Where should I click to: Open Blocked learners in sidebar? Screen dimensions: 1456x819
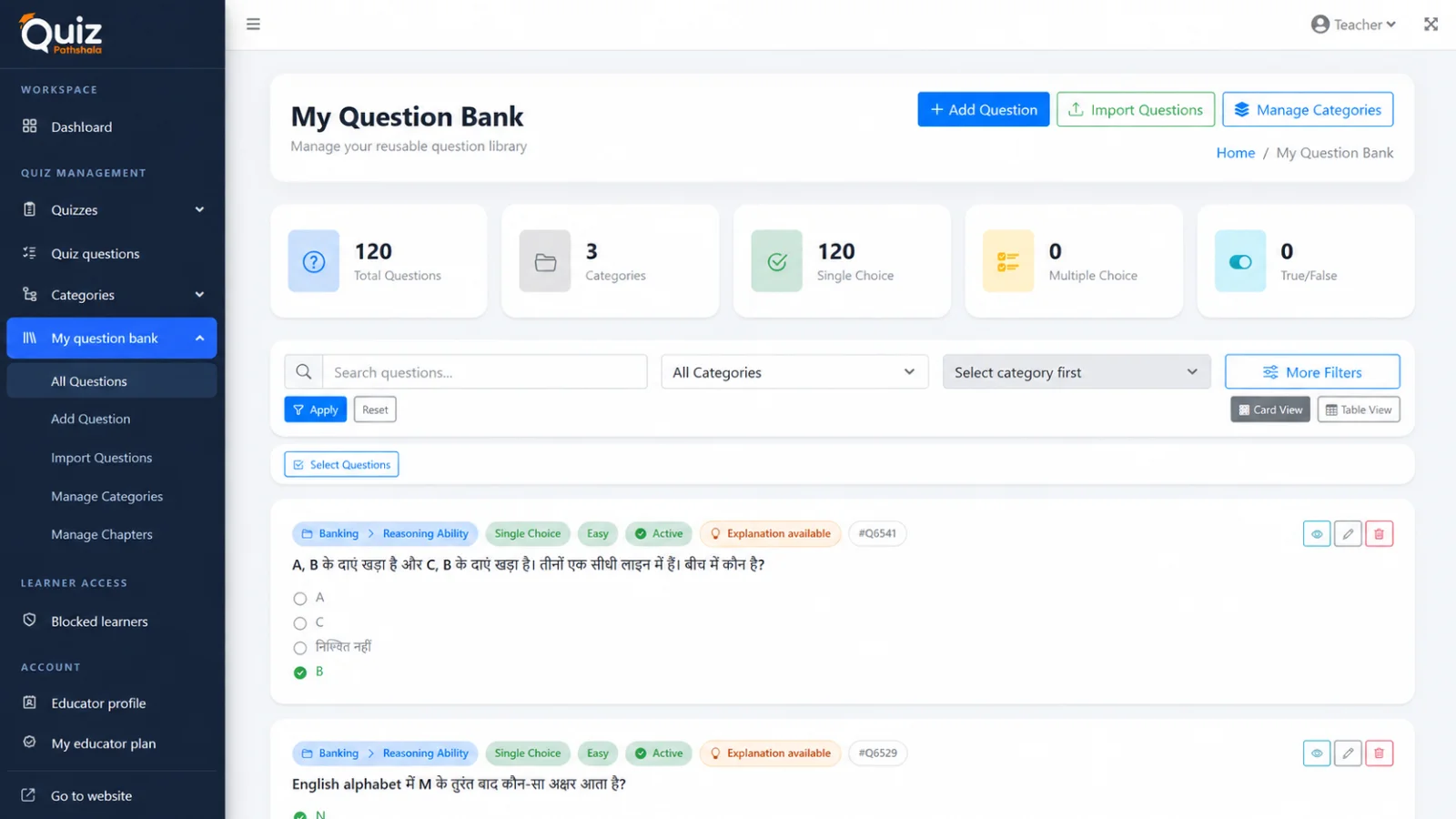coord(112,622)
